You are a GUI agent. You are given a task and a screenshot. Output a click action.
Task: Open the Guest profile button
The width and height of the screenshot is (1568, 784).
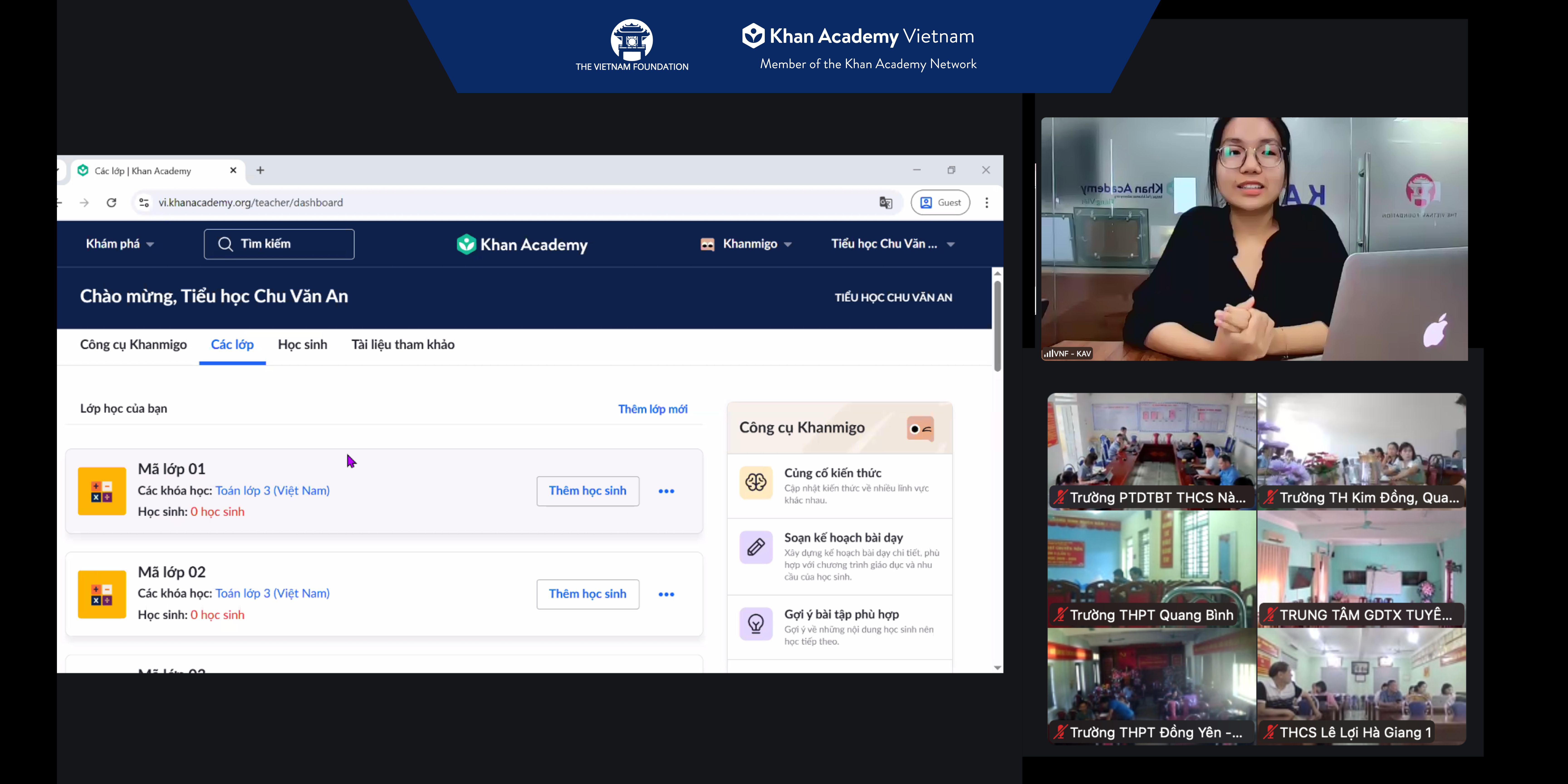941,203
